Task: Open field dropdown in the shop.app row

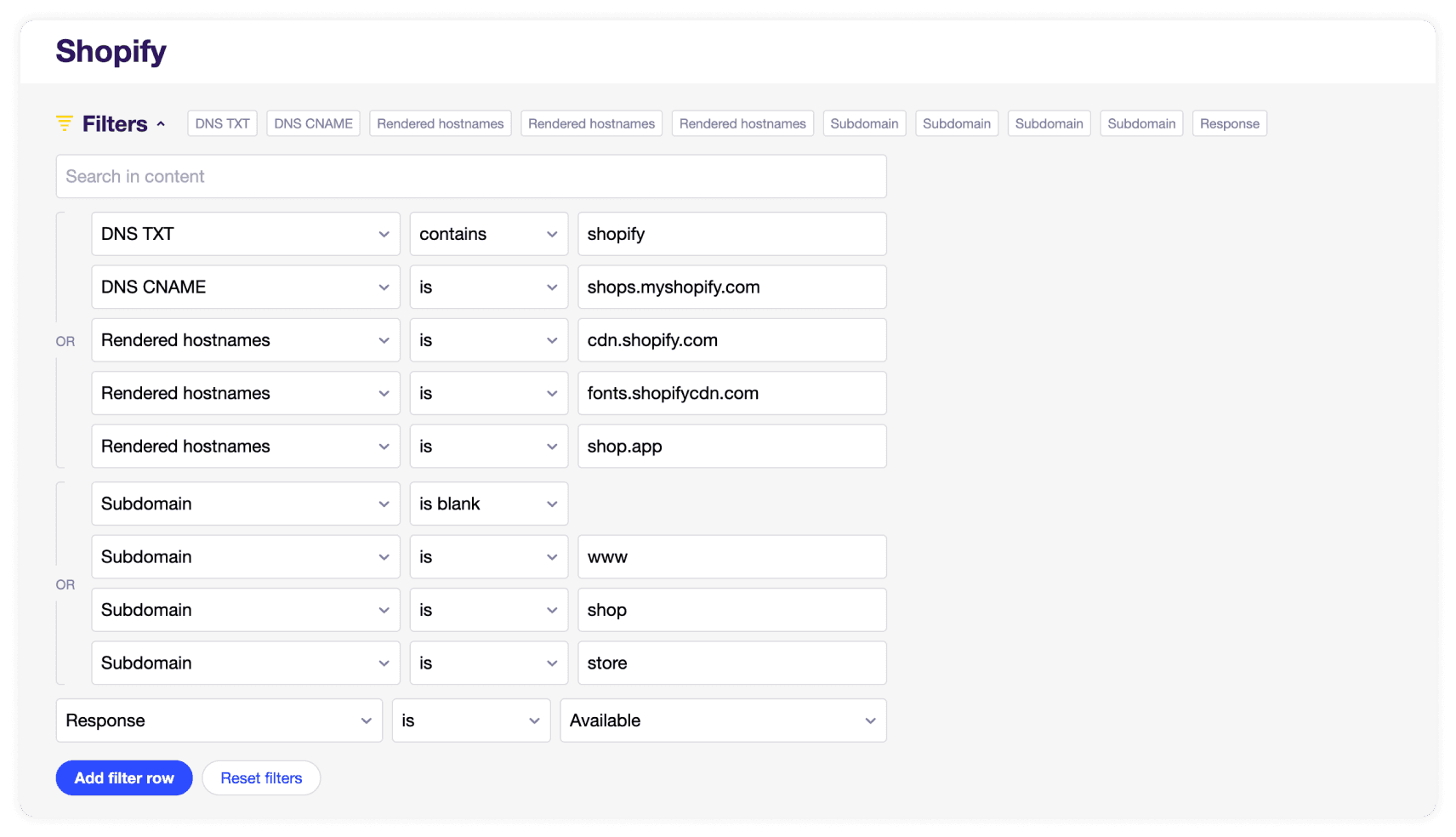Action: click(x=246, y=446)
